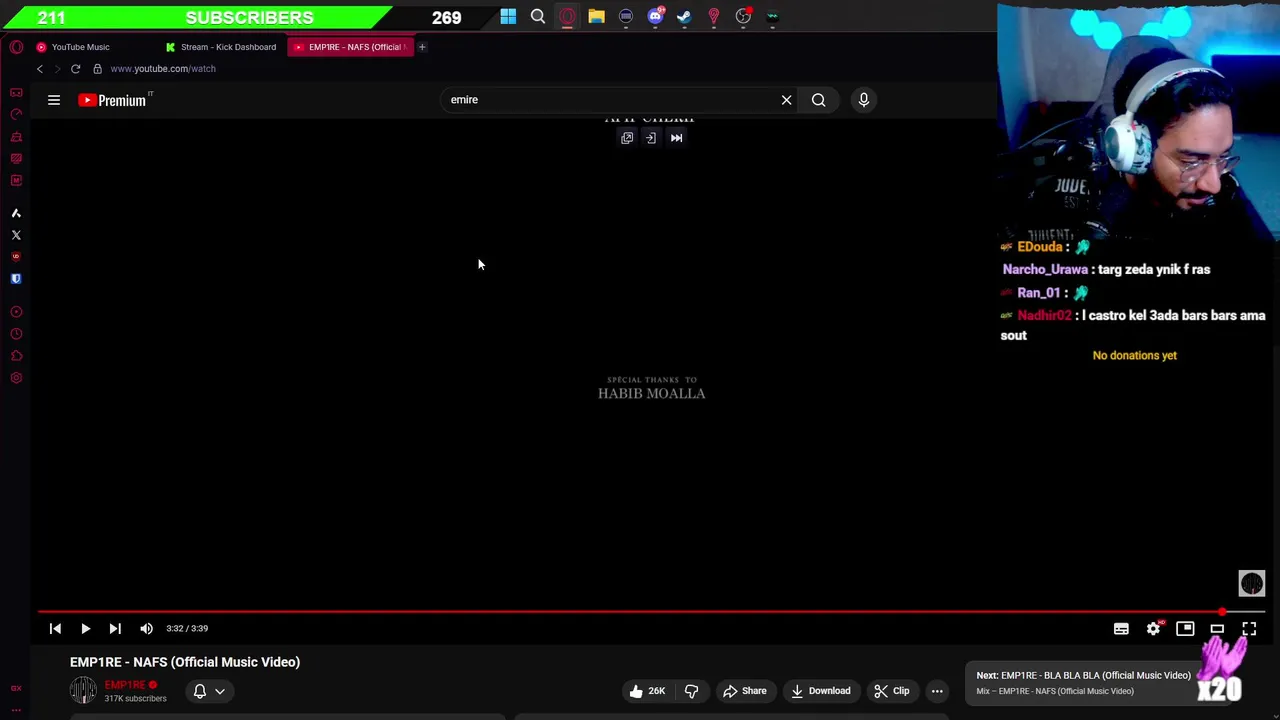This screenshot has height=720, width=1280.
Task: Run the search with the magnifier button
Action: (x=818, y=100)
